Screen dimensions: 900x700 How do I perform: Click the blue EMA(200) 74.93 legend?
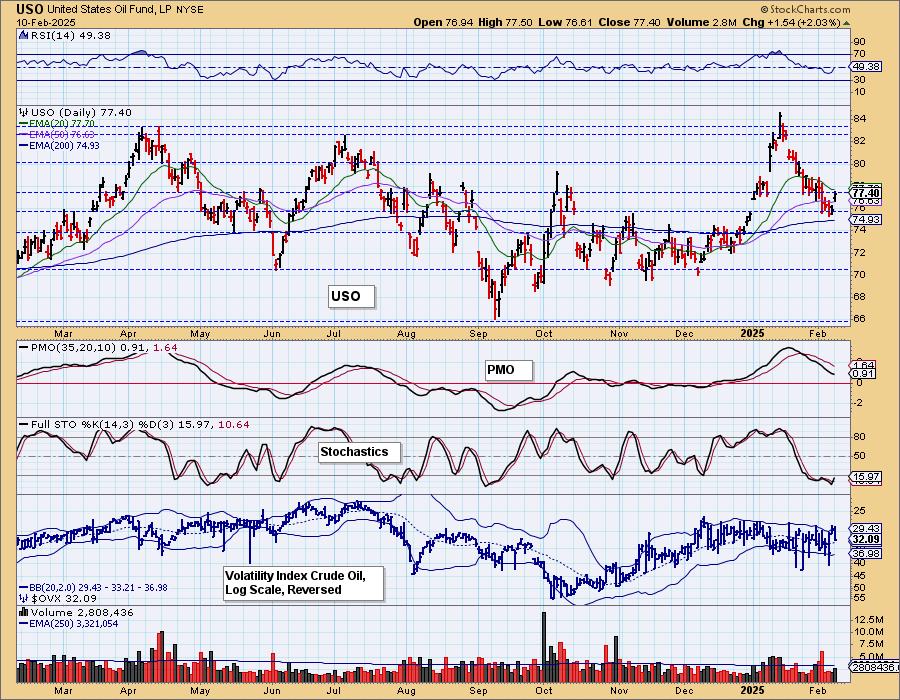(x=64, y=146)
